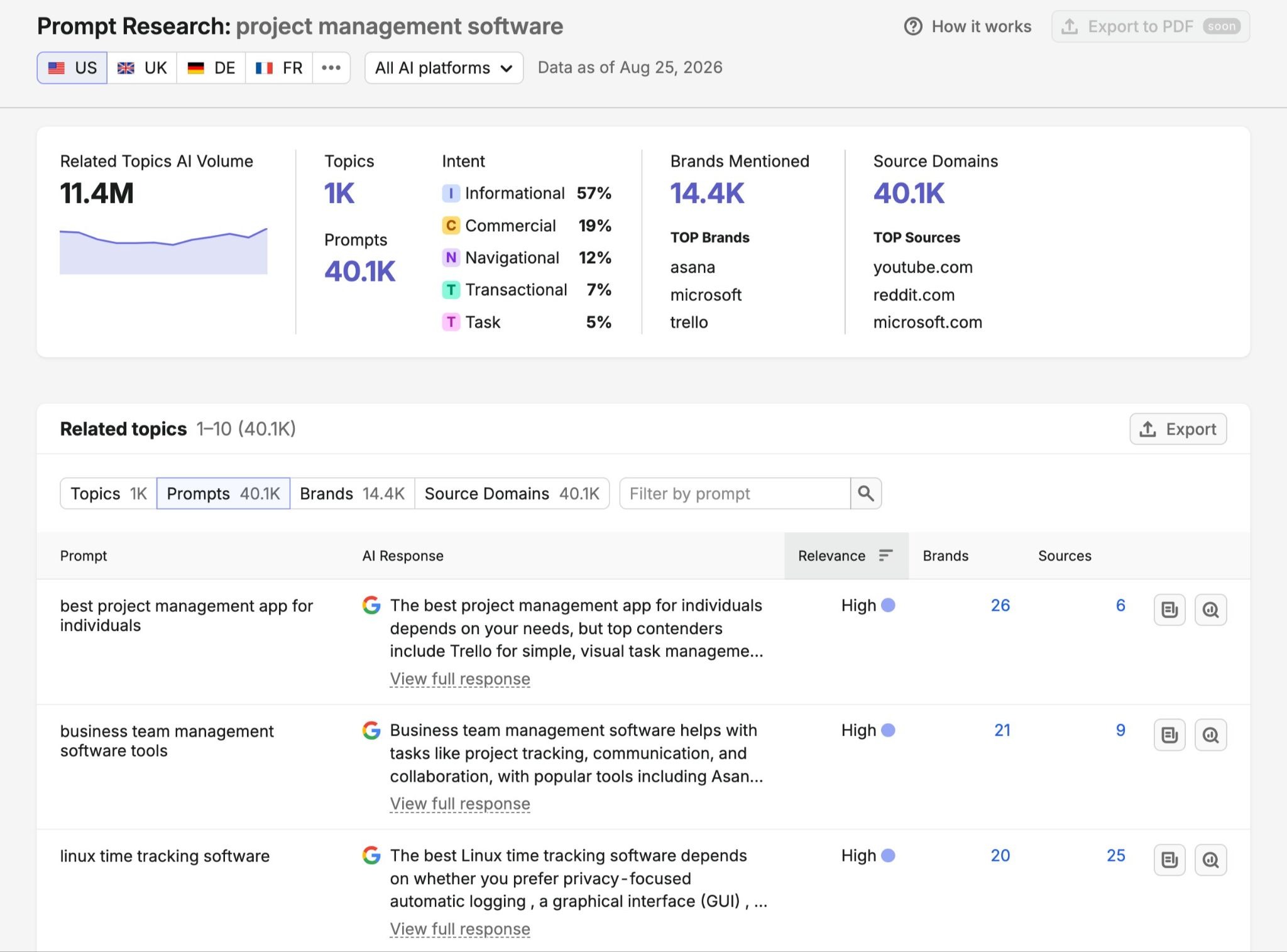Expand the All AI platforms dropdown
Image resolution: width=1287 pixels, height=952 pixels.
(x=444, y=68)
